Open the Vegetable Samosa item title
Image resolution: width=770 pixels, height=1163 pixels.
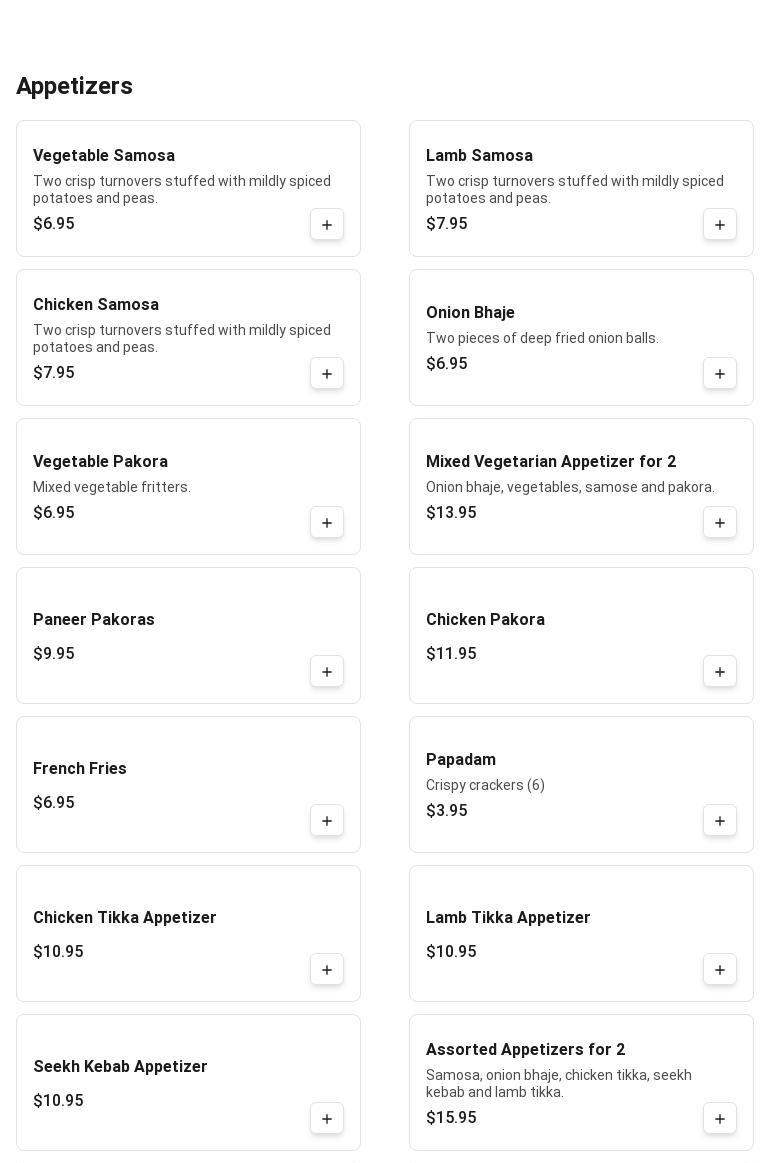(x=104, y=156)
